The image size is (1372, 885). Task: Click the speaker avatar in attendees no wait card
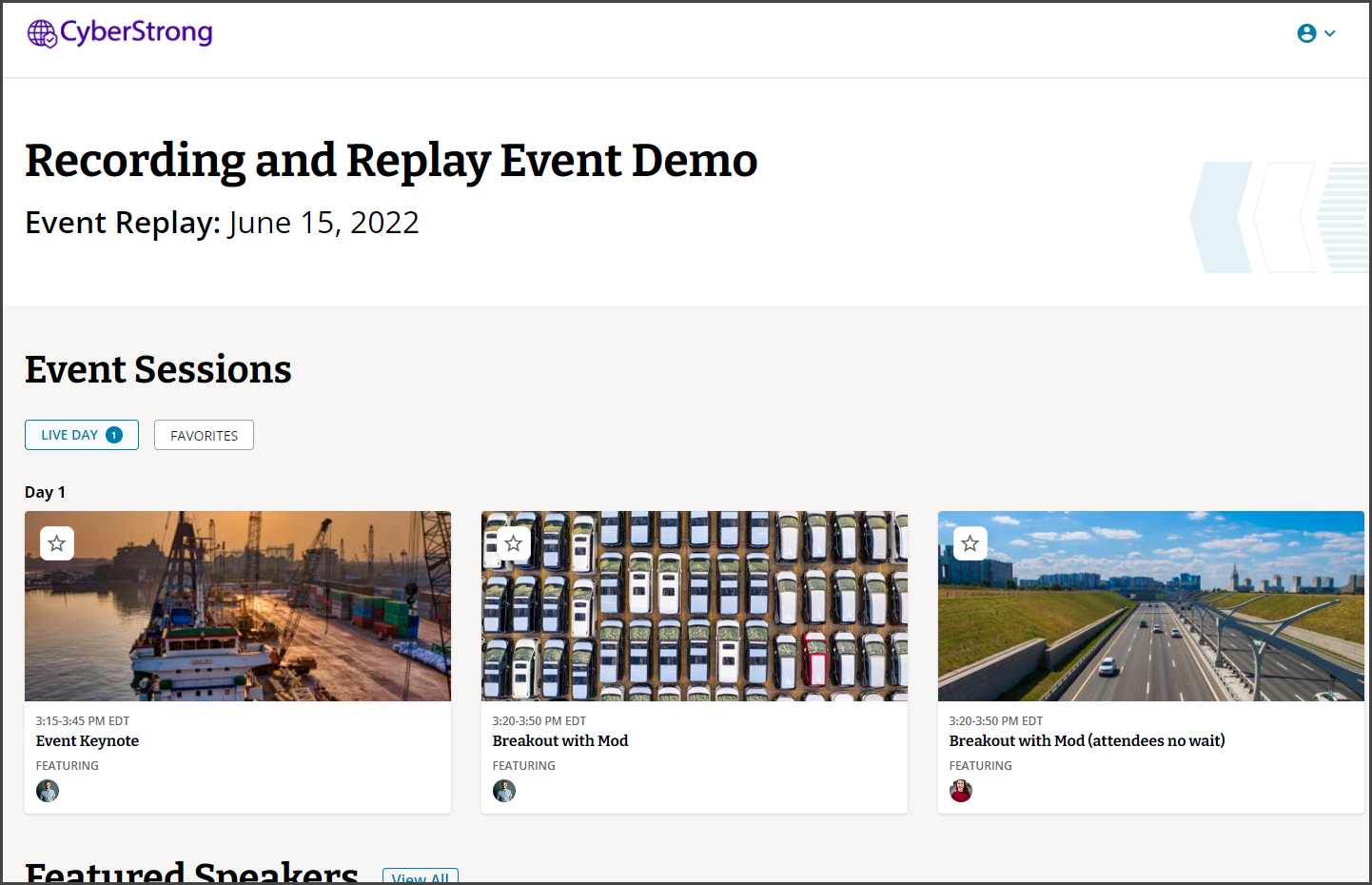tap(961, 791)
